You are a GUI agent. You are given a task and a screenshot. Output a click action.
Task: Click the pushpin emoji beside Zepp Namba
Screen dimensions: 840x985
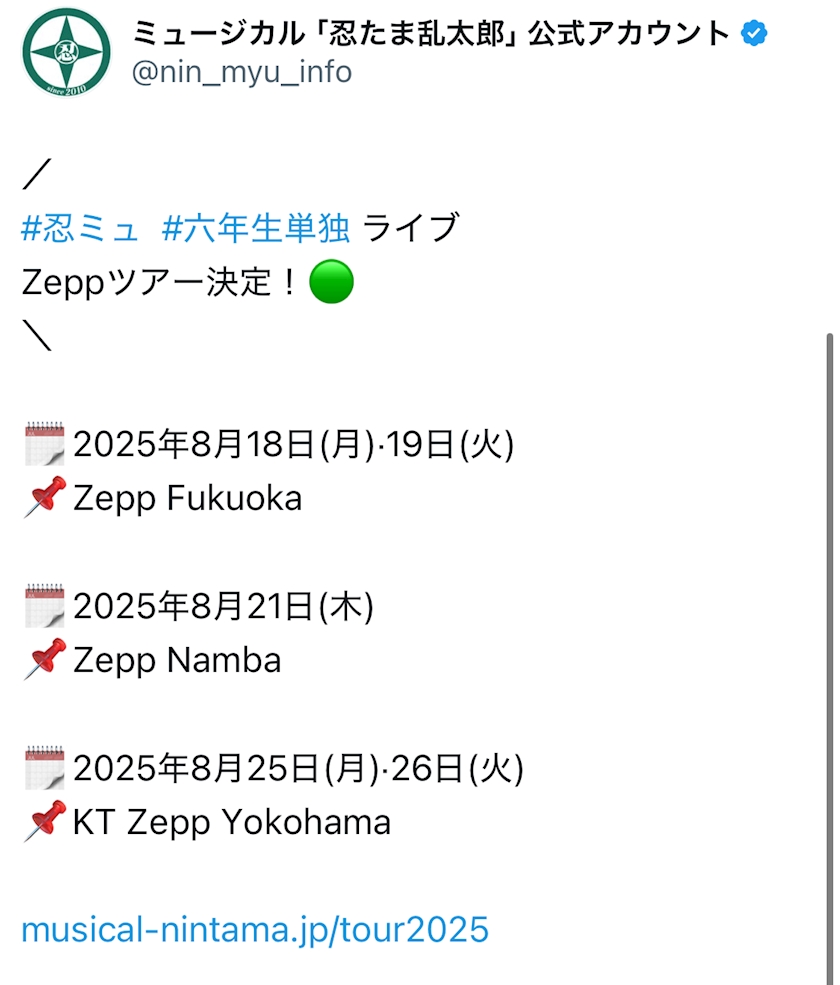tap(44, 660)
